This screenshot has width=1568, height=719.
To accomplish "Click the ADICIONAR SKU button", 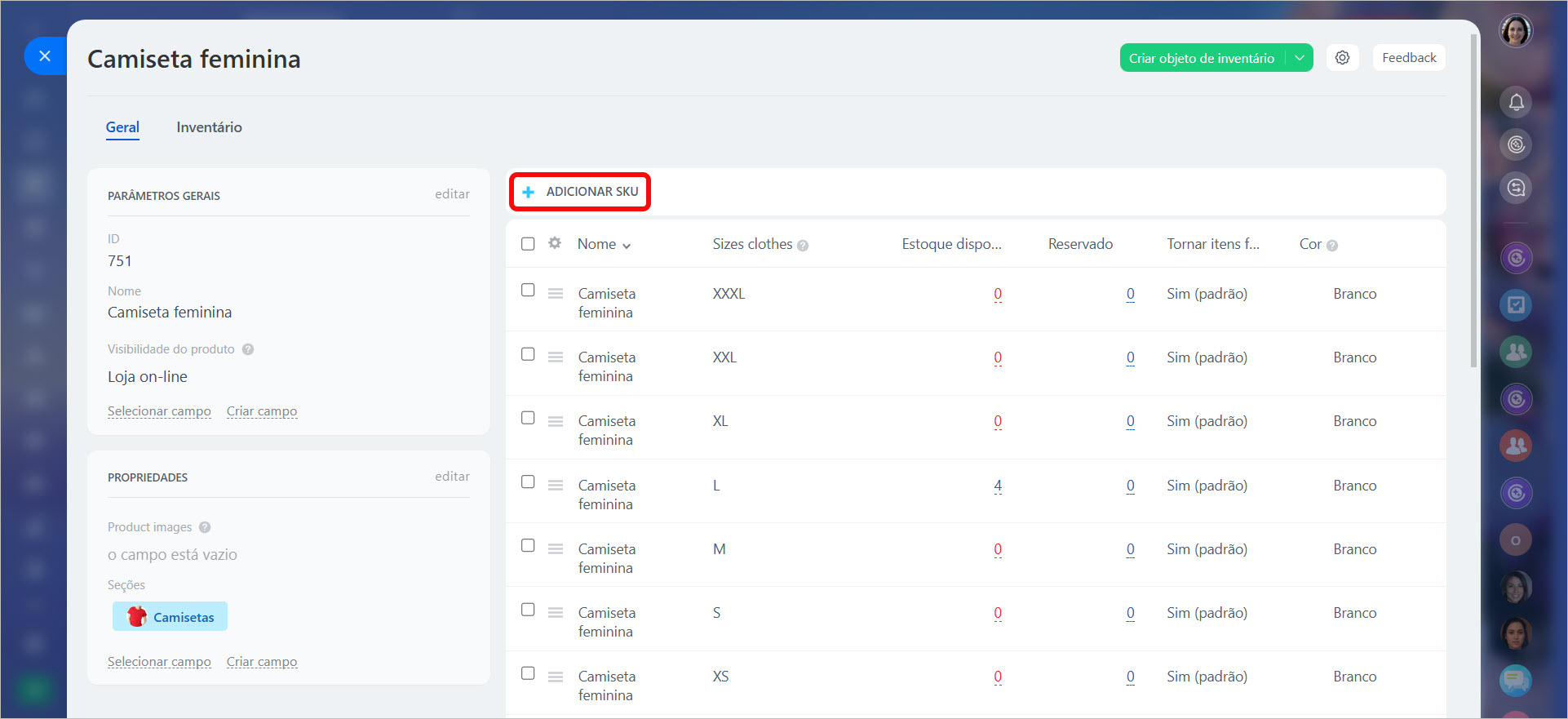I will coord(580,192).
